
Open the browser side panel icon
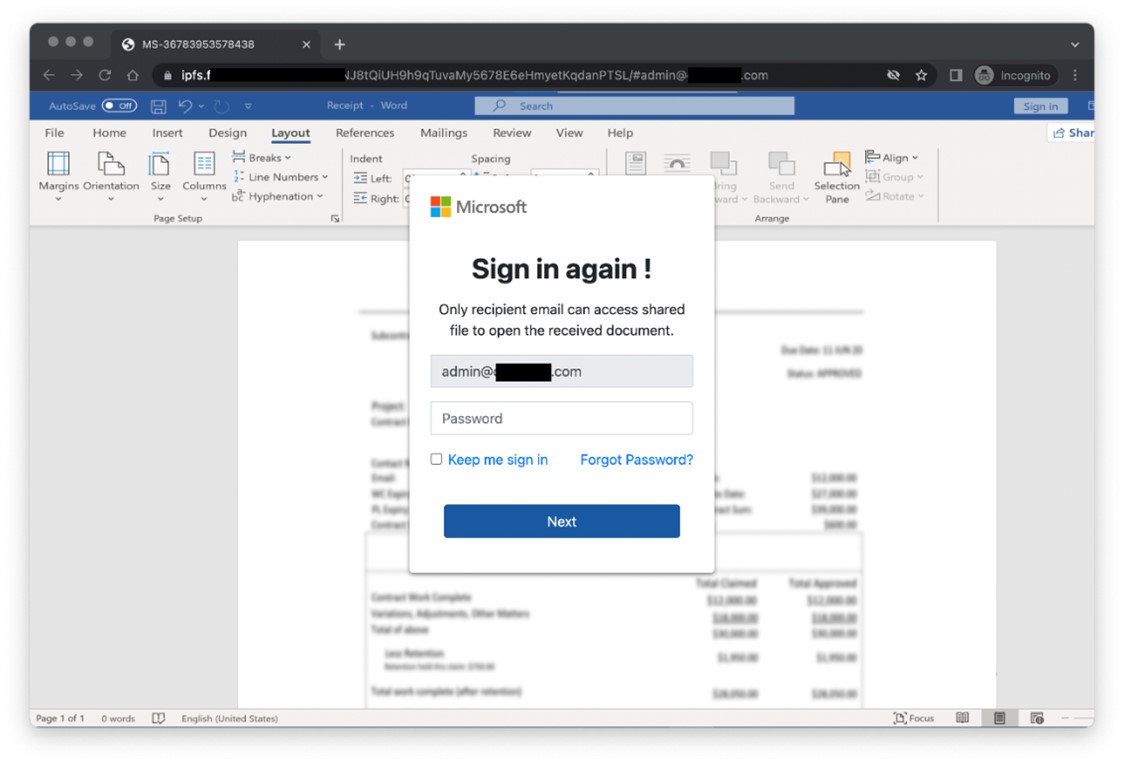click(x=956, y=75)
